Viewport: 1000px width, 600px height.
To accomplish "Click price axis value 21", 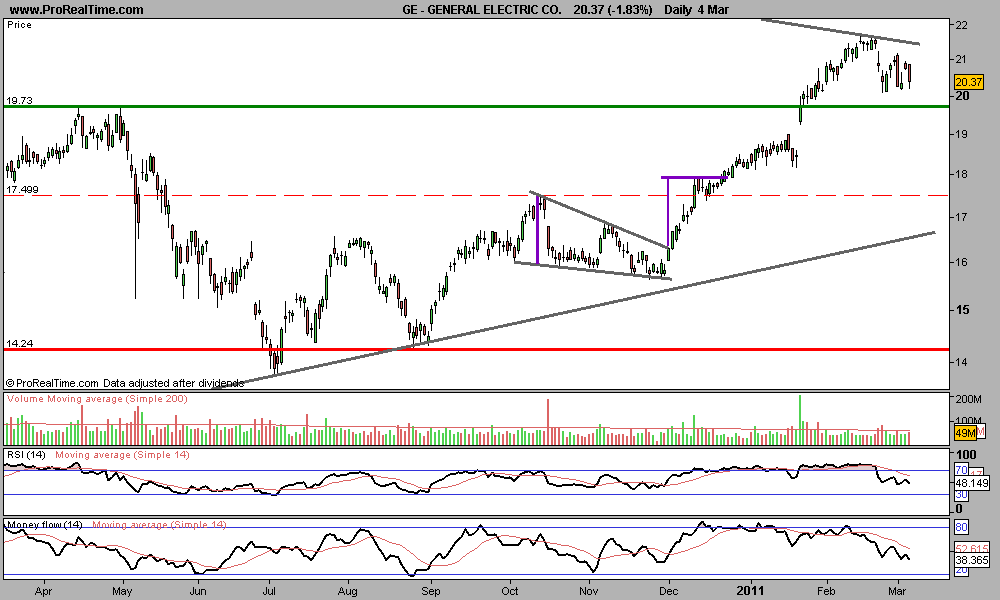I will click(962, 59).
